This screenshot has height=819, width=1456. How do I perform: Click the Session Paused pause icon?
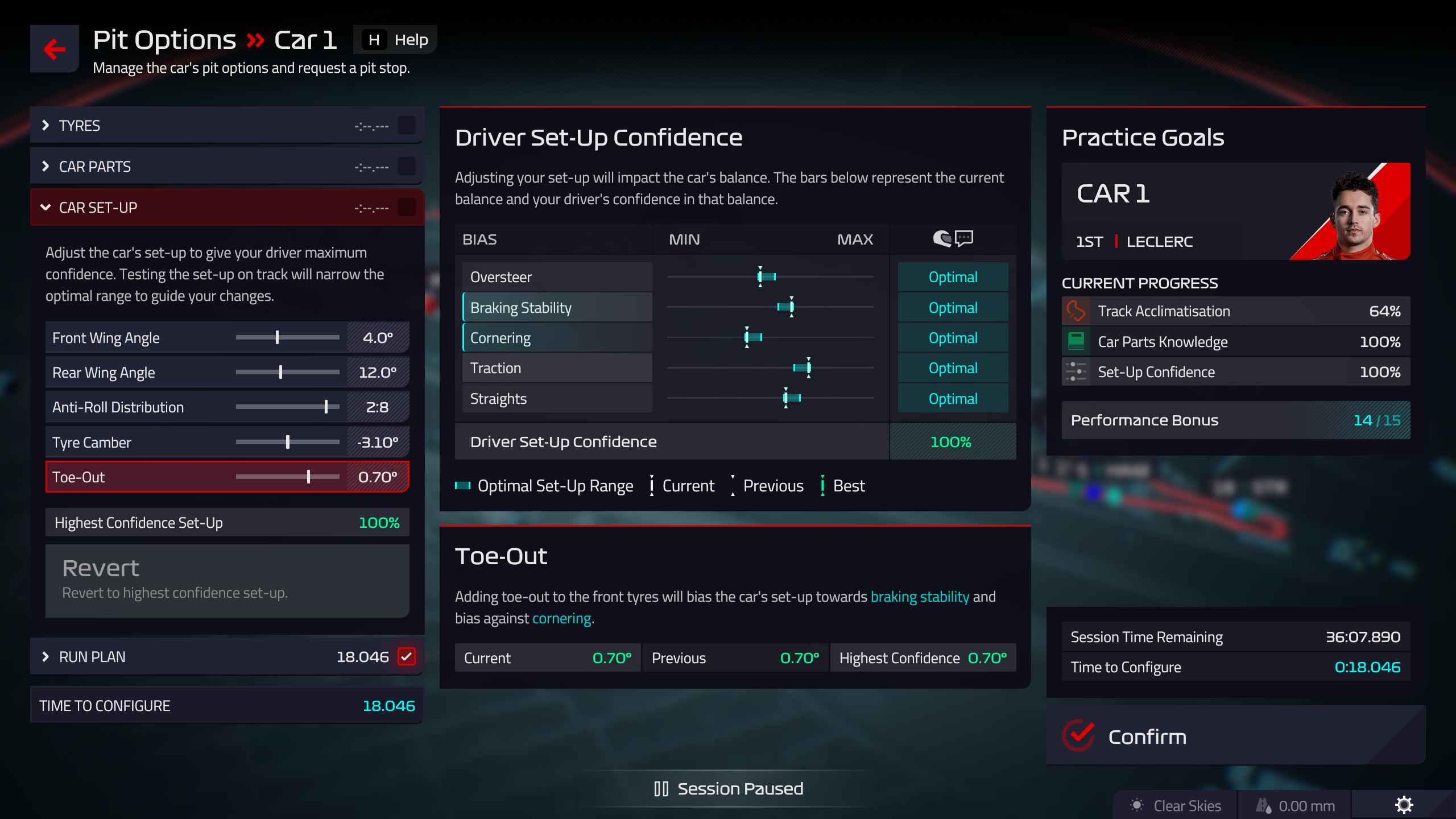(661, 789)
